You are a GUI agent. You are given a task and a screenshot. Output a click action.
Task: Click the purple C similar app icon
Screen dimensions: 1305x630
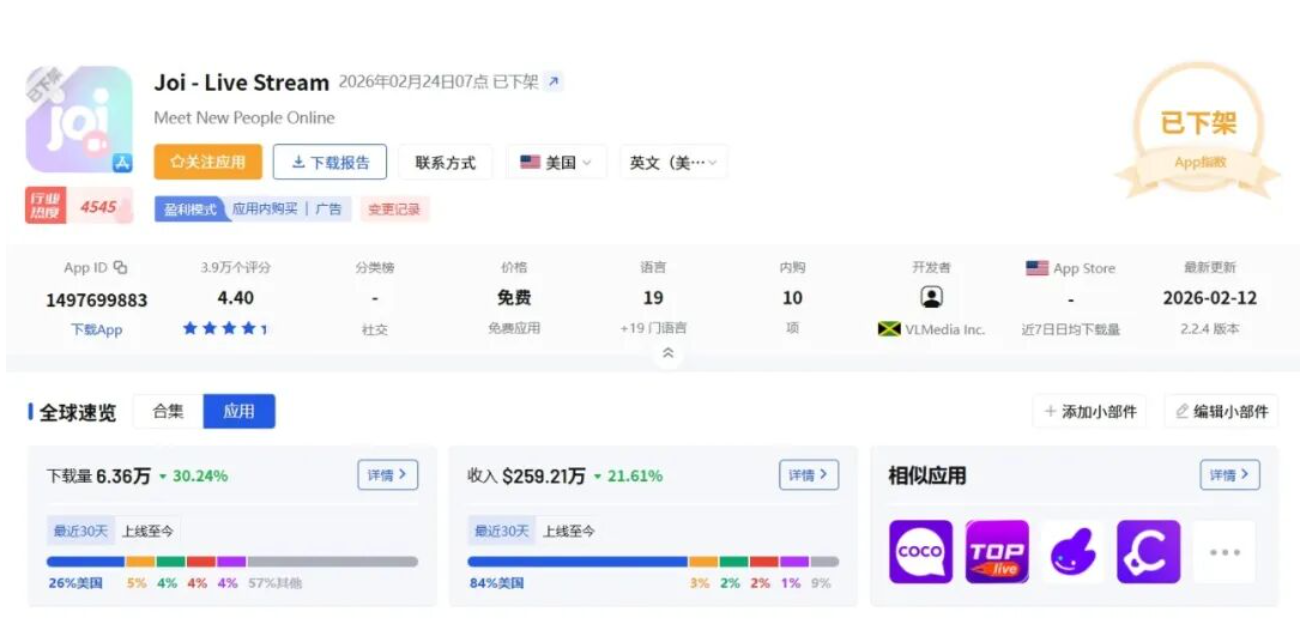[1148, 551]
